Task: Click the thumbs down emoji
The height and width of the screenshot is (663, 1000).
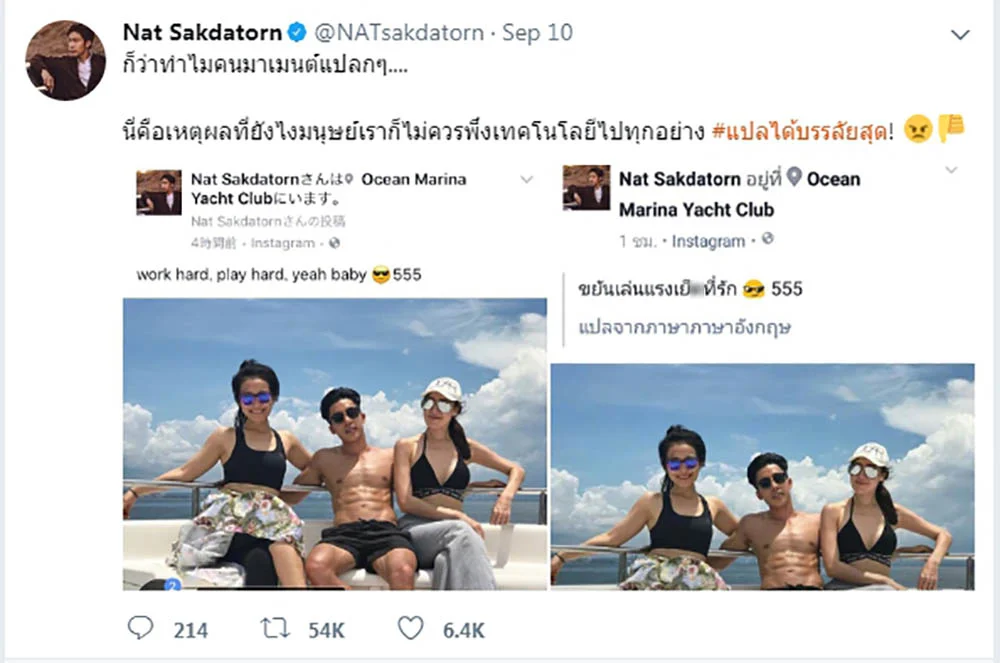Action: [x=952, y=128]
